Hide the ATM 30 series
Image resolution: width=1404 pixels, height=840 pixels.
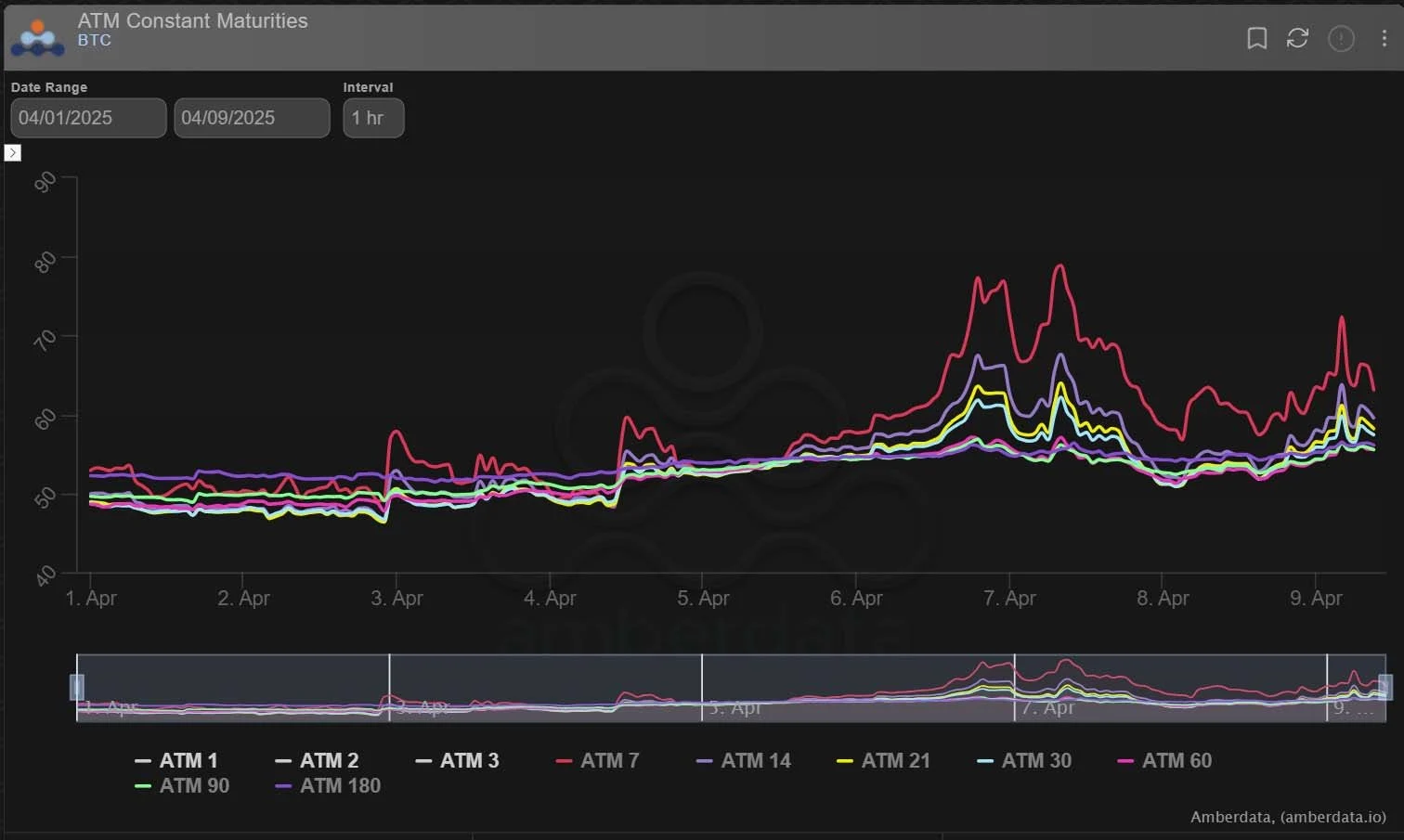coord(1024,761)
